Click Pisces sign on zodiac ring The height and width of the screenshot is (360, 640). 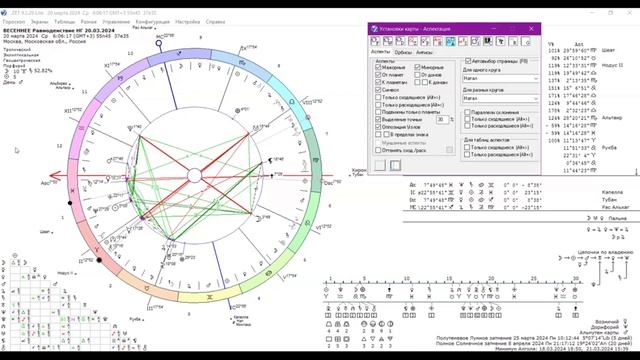(73, 190)
